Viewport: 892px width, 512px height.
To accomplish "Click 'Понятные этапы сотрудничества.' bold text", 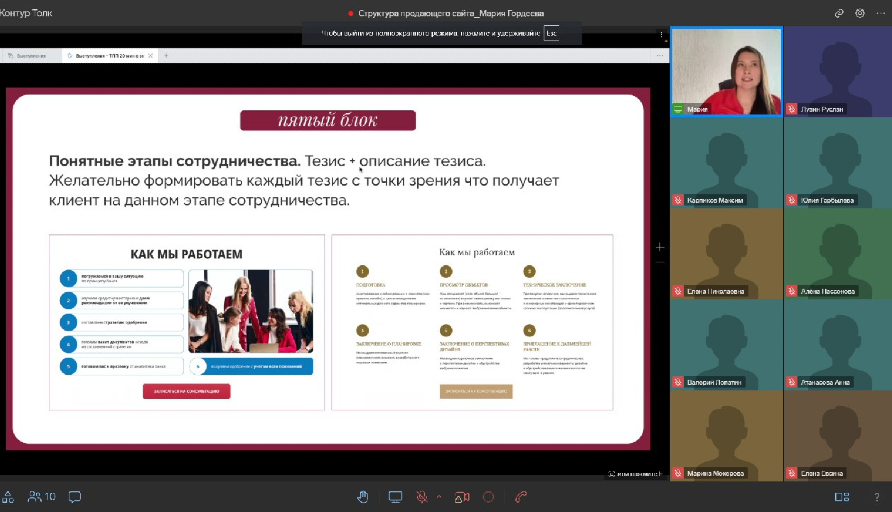I will point(175,161).
